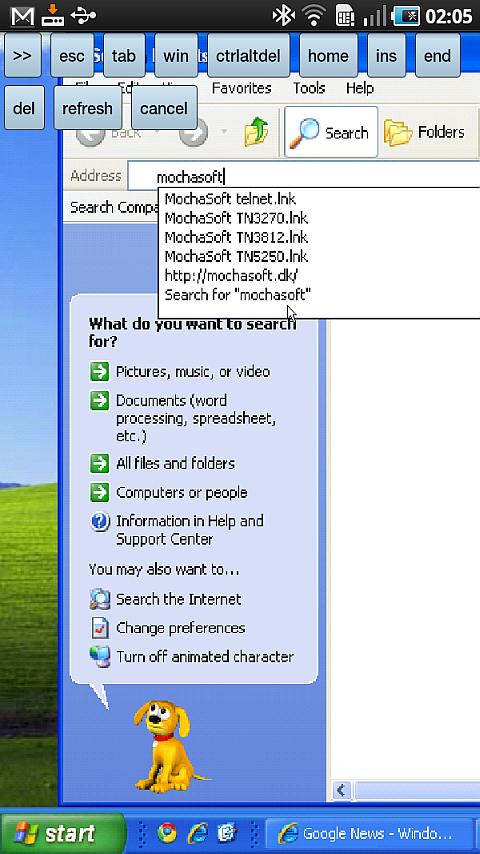The height and width of the screenshot is (854, 480).
Task: Click Documents (word processing, spreadsheet) link
Action: click(196, 418)
